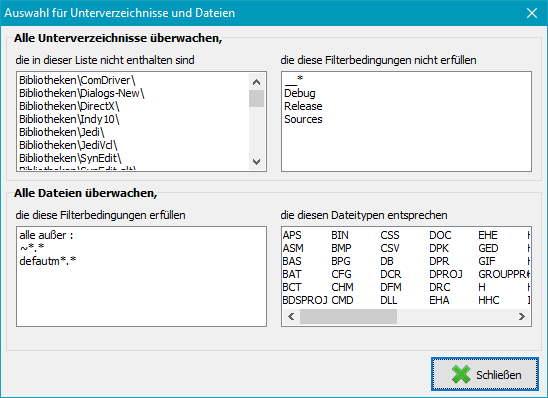Click the file types horizontal scrollbar thumb
The image size is (548, 398).
(348, 317)
